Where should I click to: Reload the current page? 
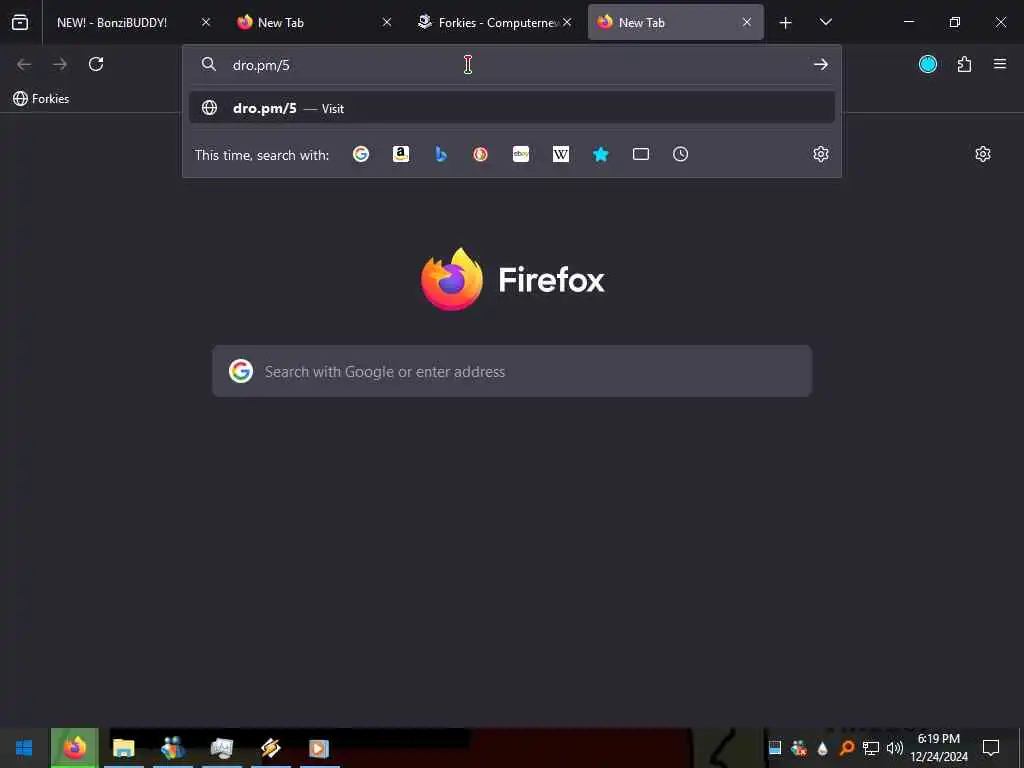(96, 64)
